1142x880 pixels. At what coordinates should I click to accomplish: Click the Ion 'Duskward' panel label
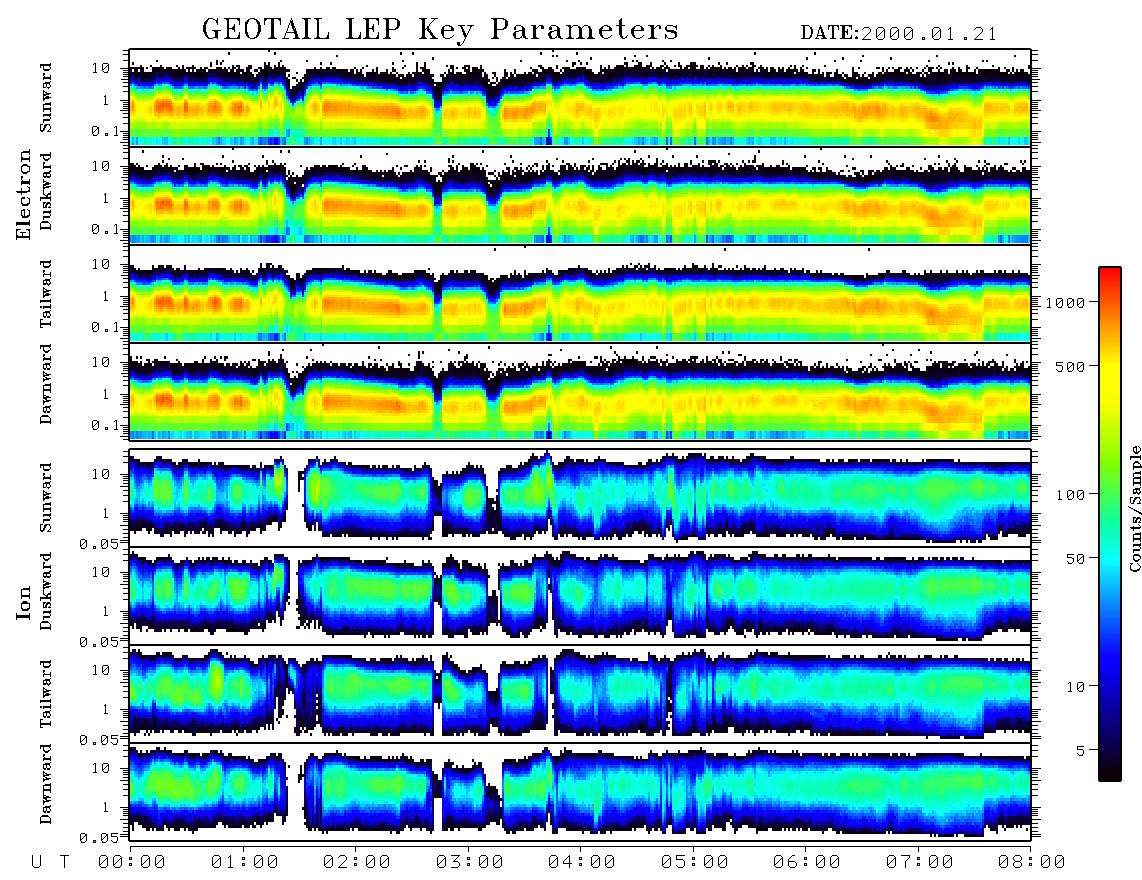point(46,591)
